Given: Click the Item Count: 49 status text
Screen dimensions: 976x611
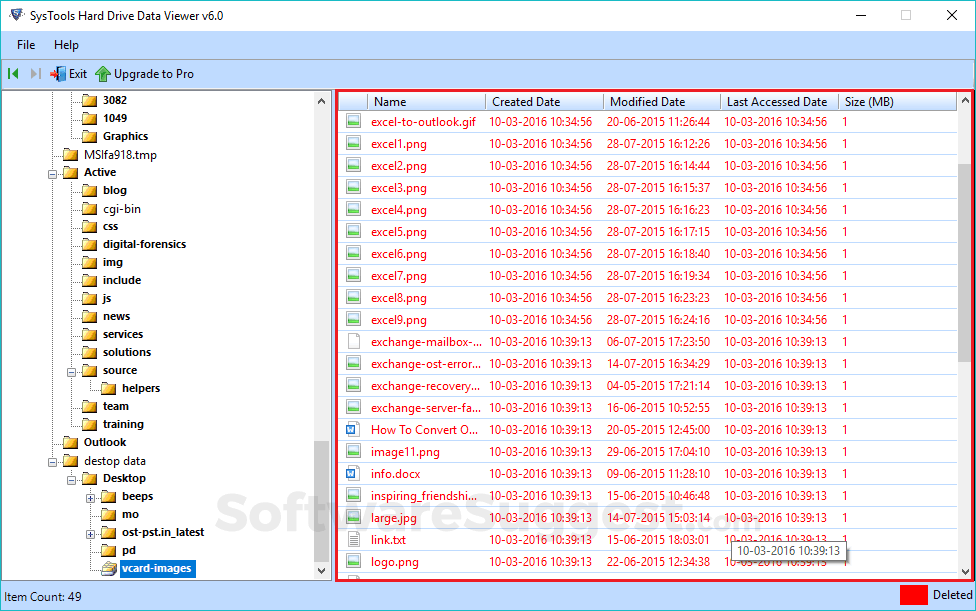Looking at the screenshot, I should point(42,597).
